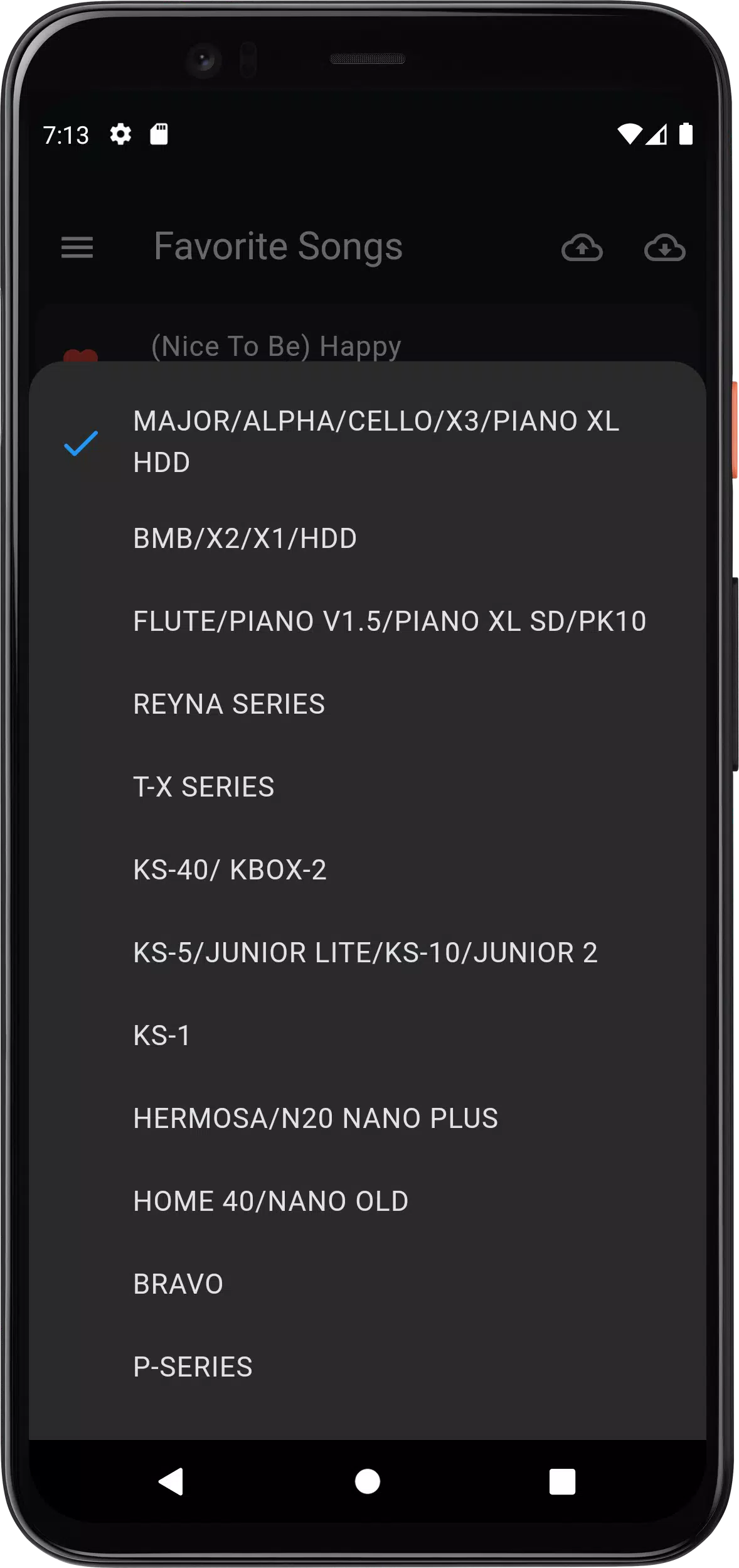Tap the Android back navigation button
Image resolution: width=739 pixels, height=1568 pixels.
click(x=171, y=1481)
